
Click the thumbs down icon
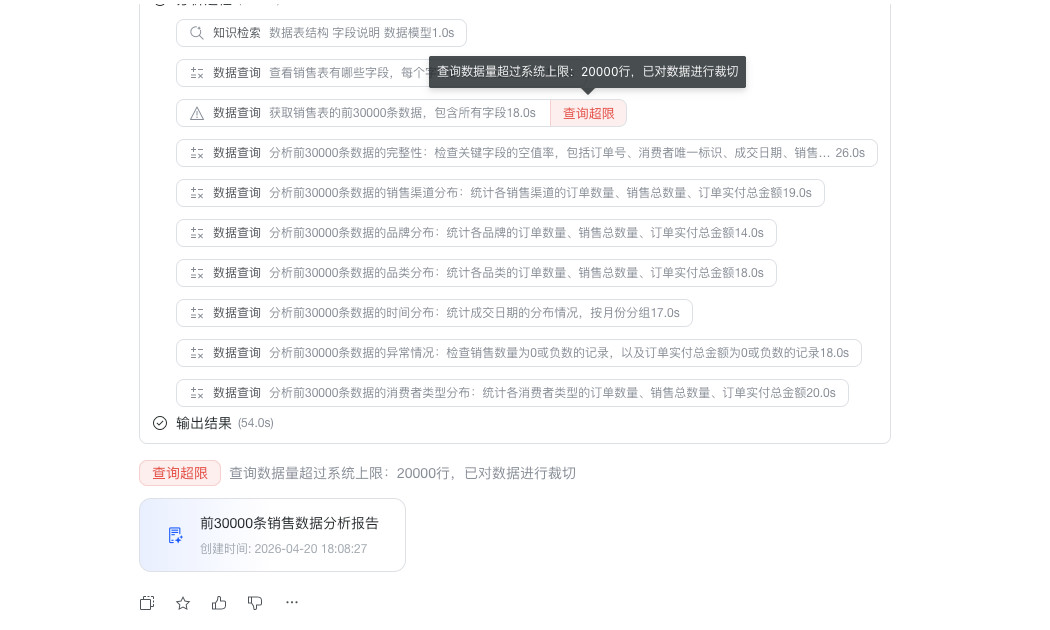point(255,603)
